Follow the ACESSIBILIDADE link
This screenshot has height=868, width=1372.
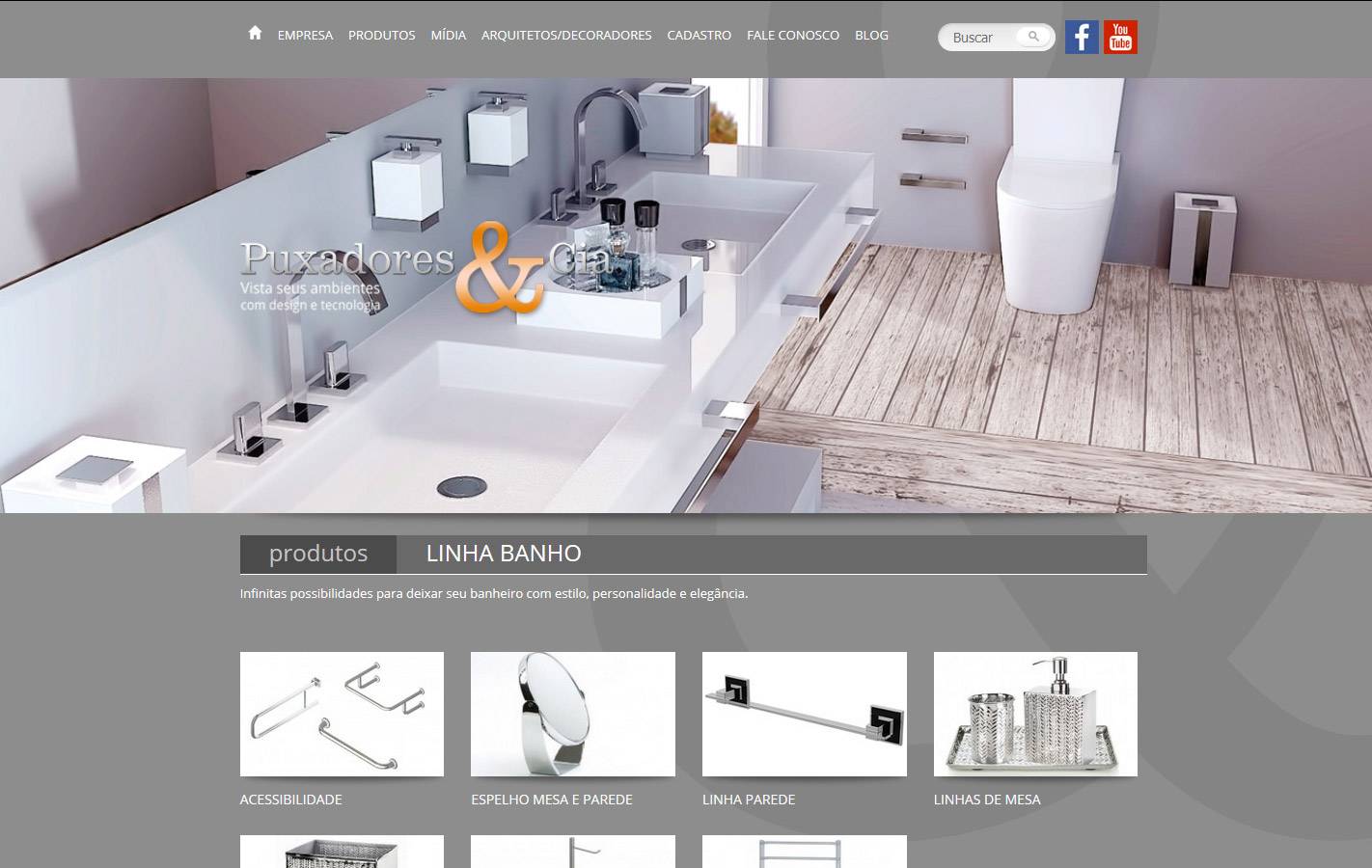tap(291, 800)
